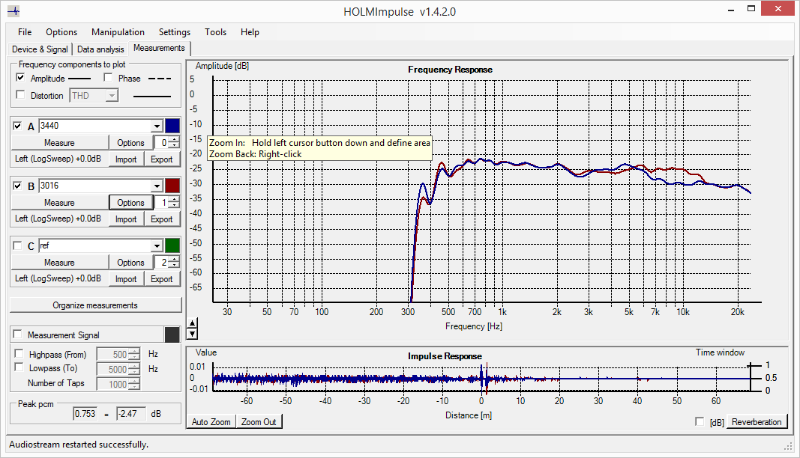Click the Zoom Out button

click(x=259, y=422)
